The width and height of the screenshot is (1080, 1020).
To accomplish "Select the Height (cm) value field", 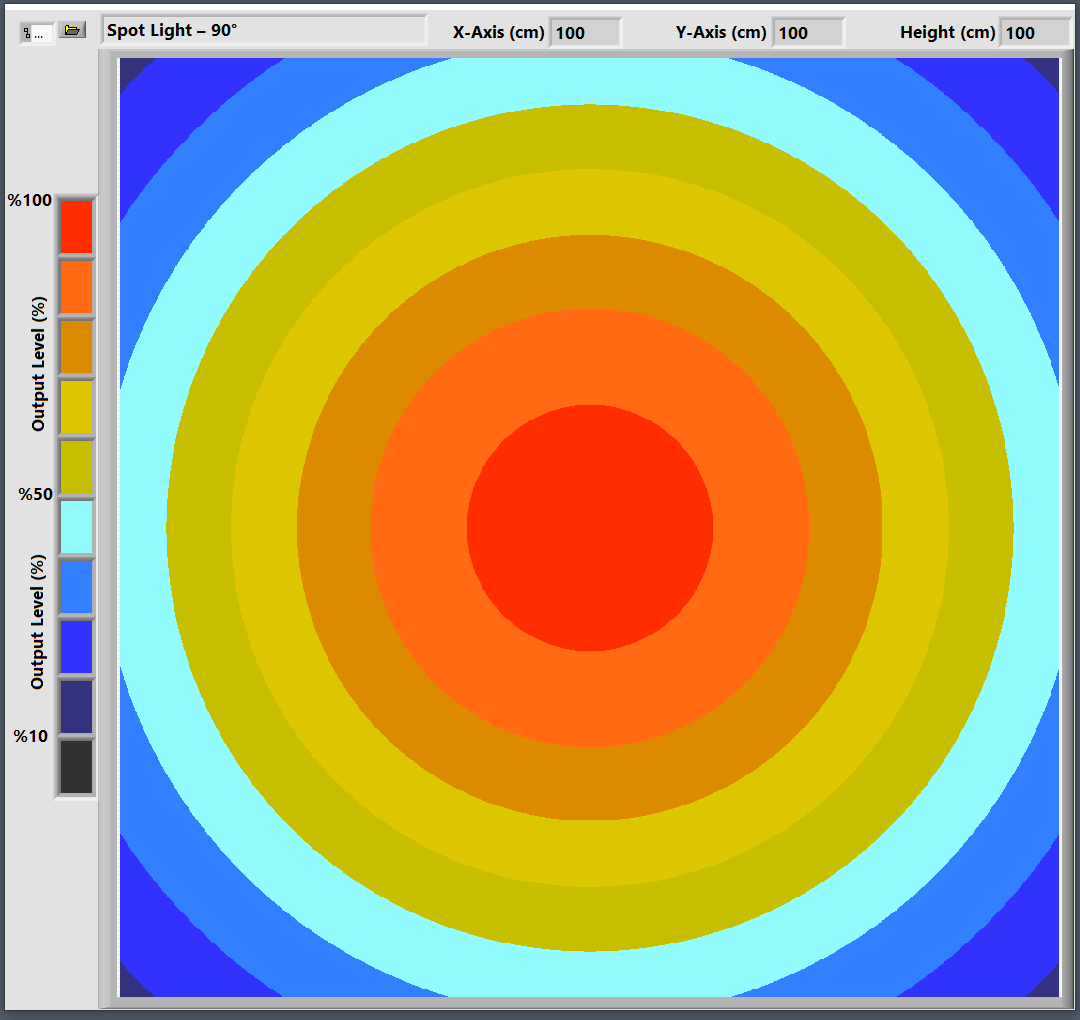I will tap(1034, 33).
